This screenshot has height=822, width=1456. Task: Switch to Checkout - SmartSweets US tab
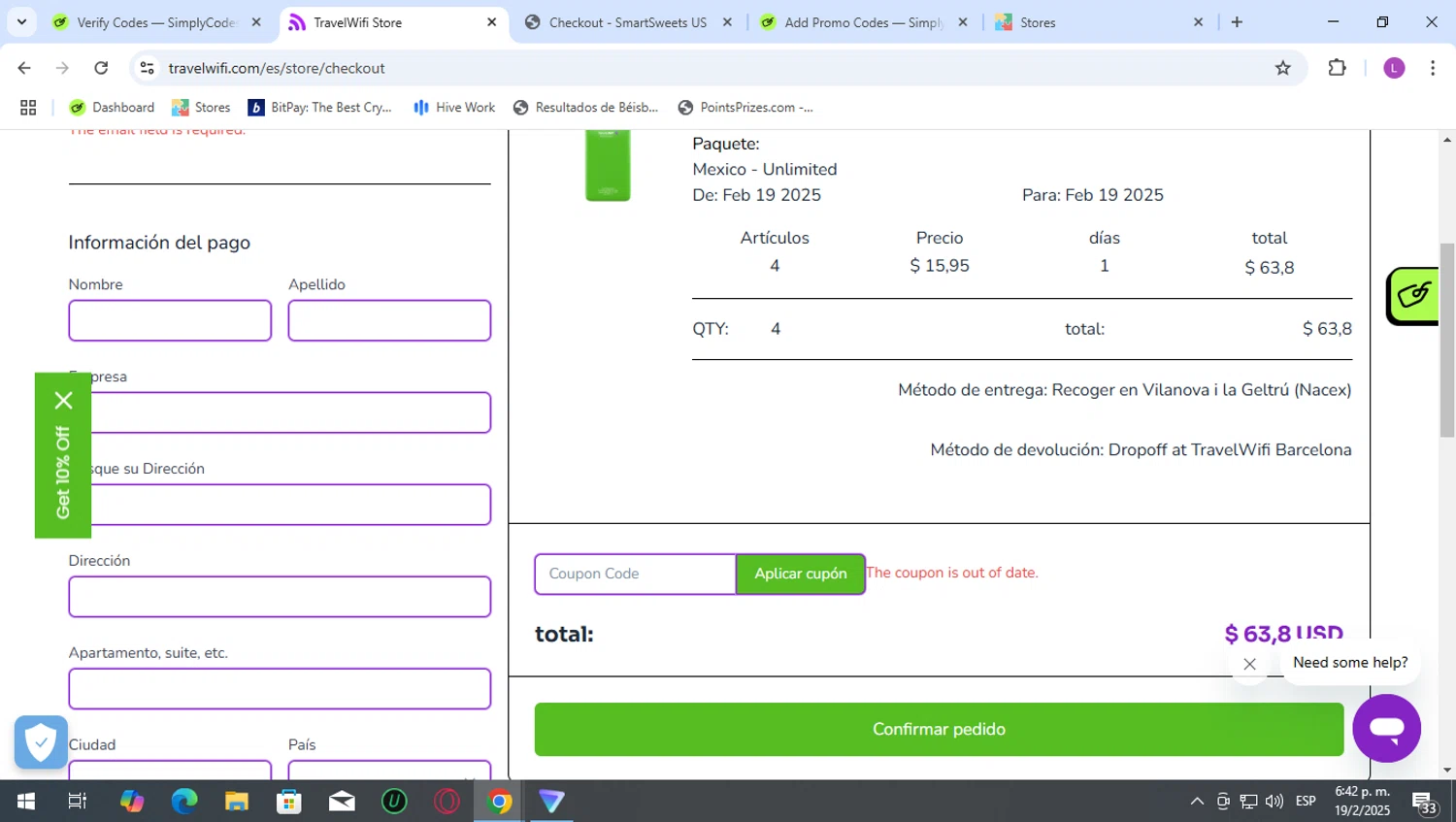point(627,22)
